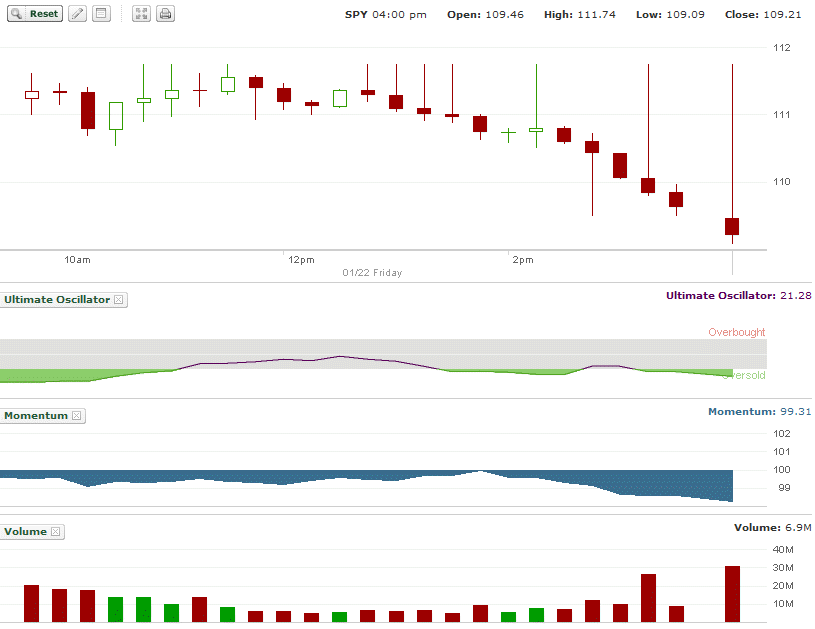Open the chart settings panel icon

101,14
